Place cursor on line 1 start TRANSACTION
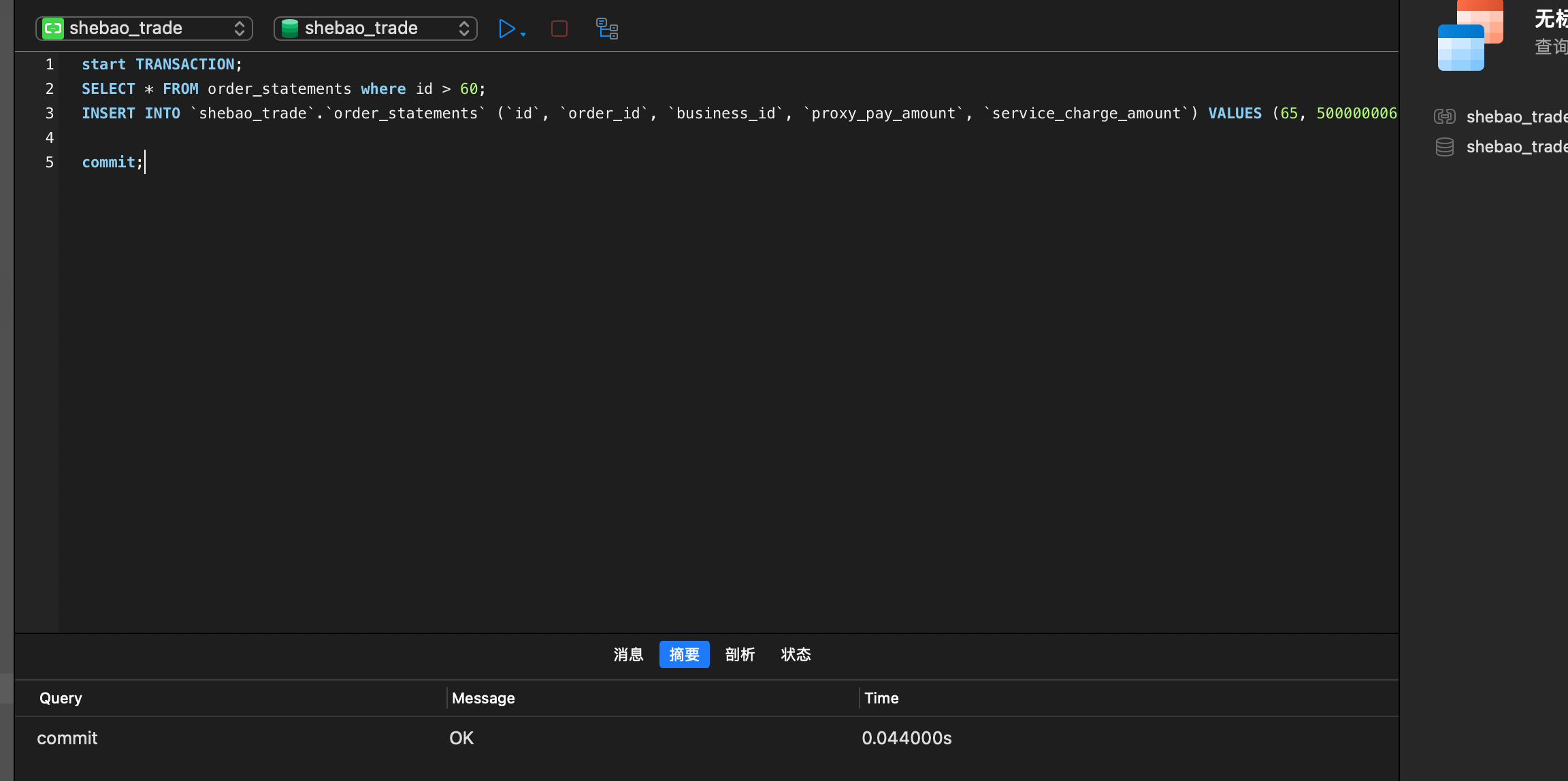This screenshot has width=1568, height=781. coord(161,64)
